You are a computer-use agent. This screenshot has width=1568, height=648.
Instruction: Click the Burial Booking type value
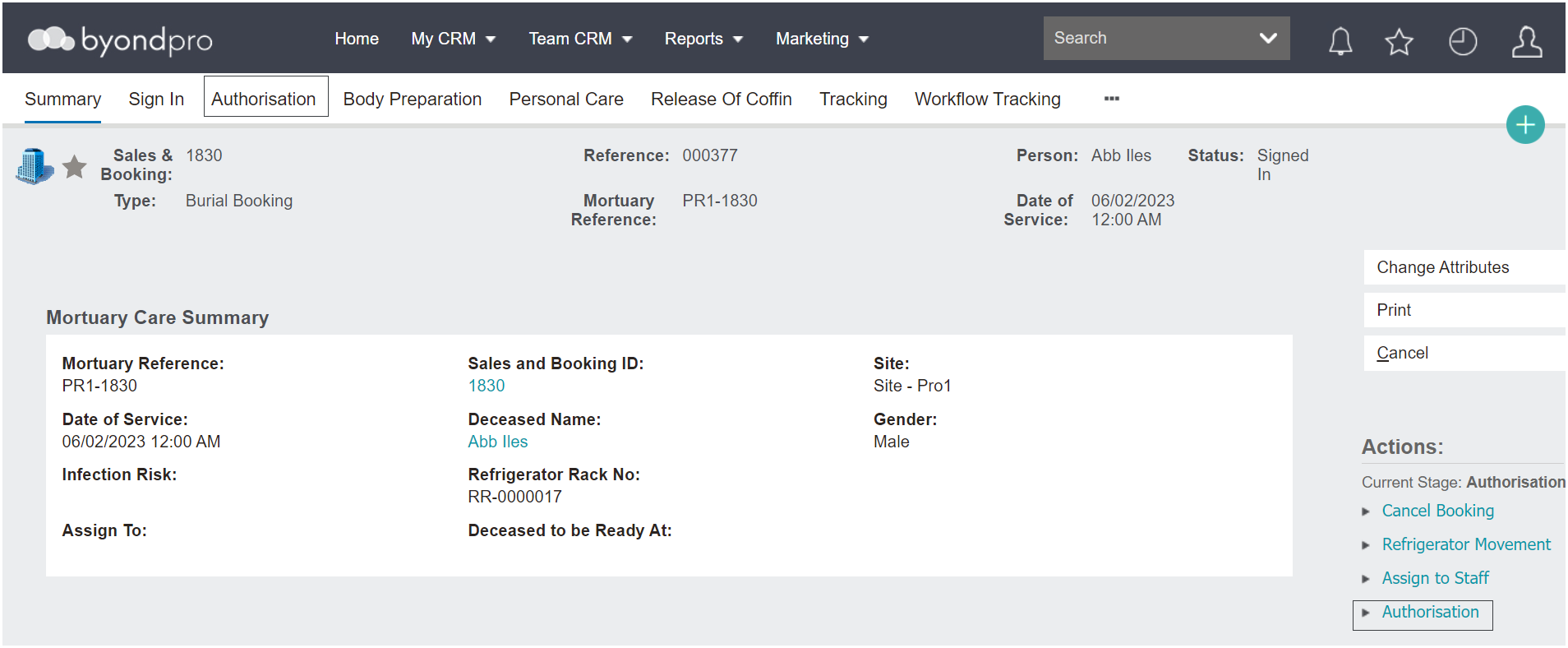tap(239, 201)
